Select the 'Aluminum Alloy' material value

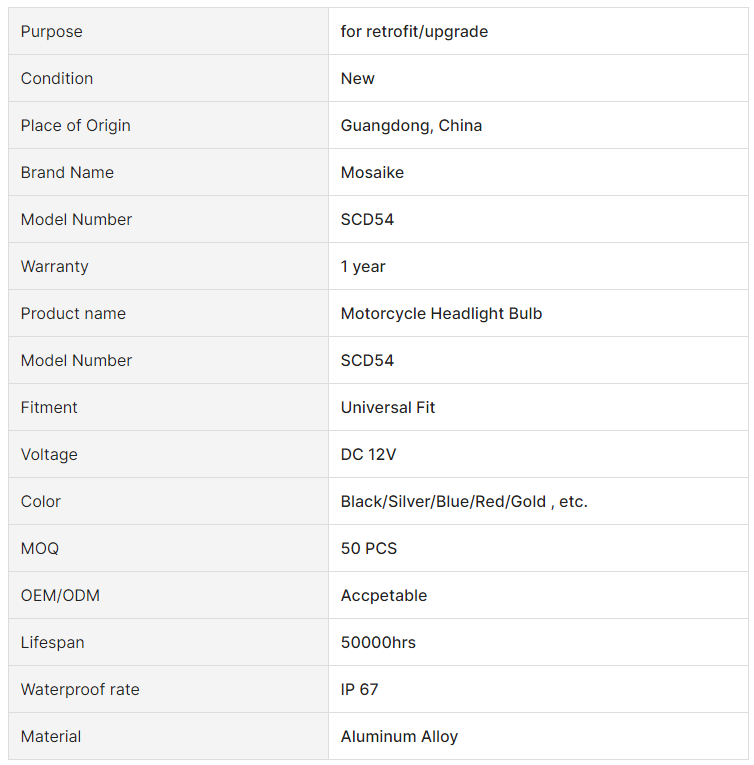399,737
